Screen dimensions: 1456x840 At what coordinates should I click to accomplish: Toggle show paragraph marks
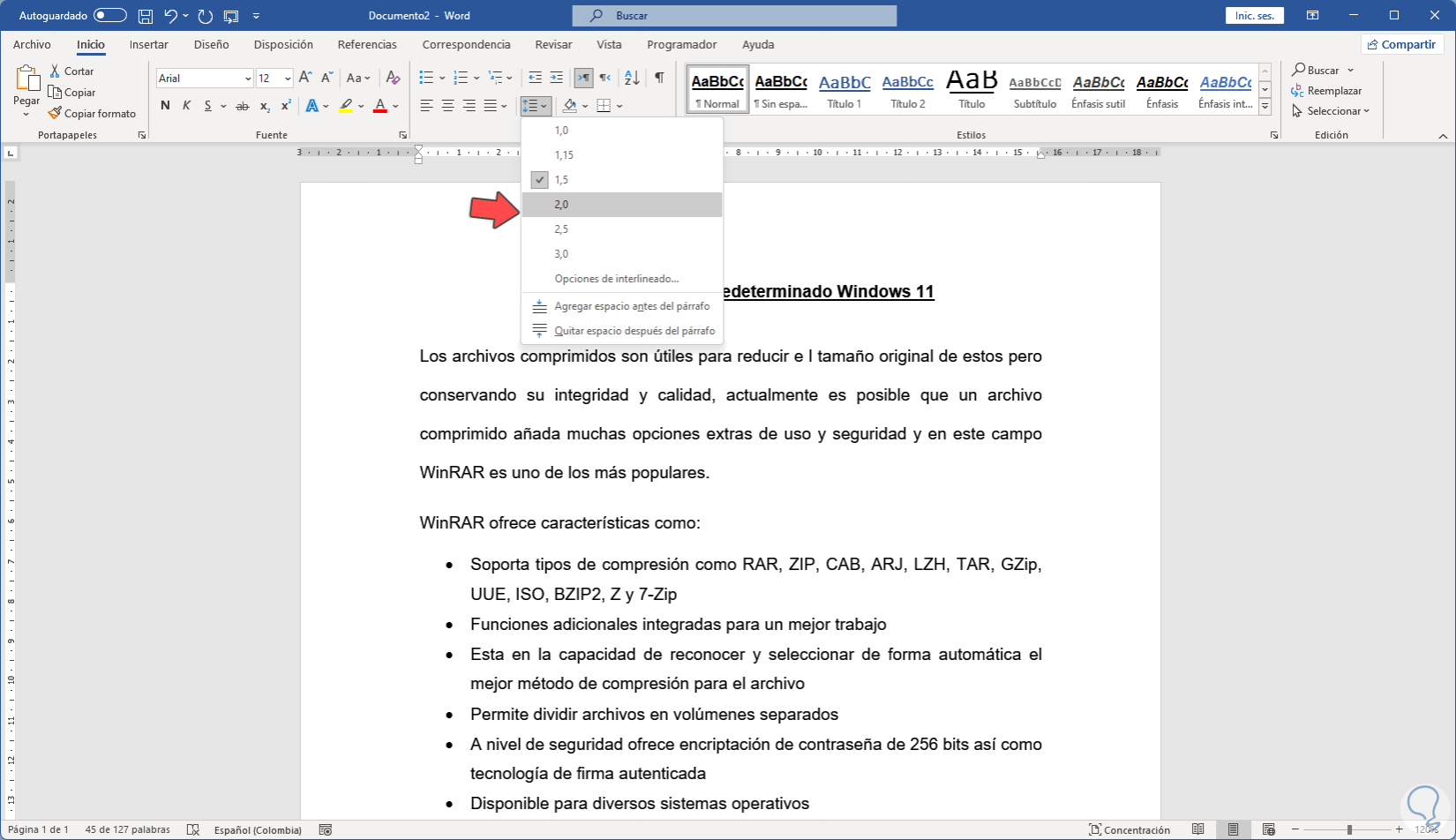click(659, 78)
